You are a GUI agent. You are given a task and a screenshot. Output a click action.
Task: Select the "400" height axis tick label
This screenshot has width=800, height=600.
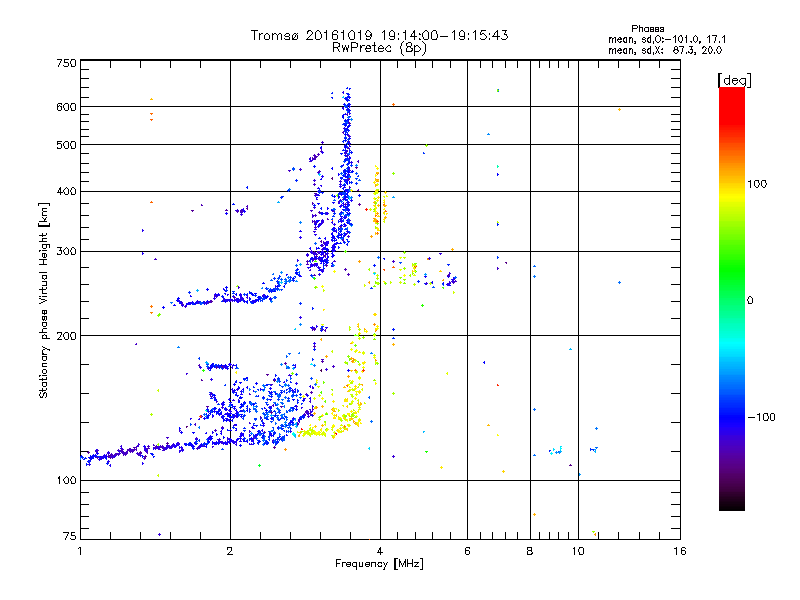coord(66,191)
